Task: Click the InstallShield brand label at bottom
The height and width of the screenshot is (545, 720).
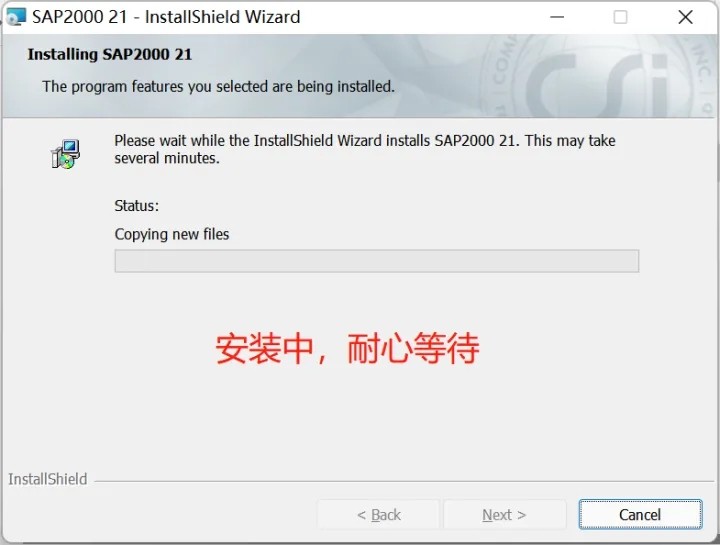Action: [x=48, y=479]
